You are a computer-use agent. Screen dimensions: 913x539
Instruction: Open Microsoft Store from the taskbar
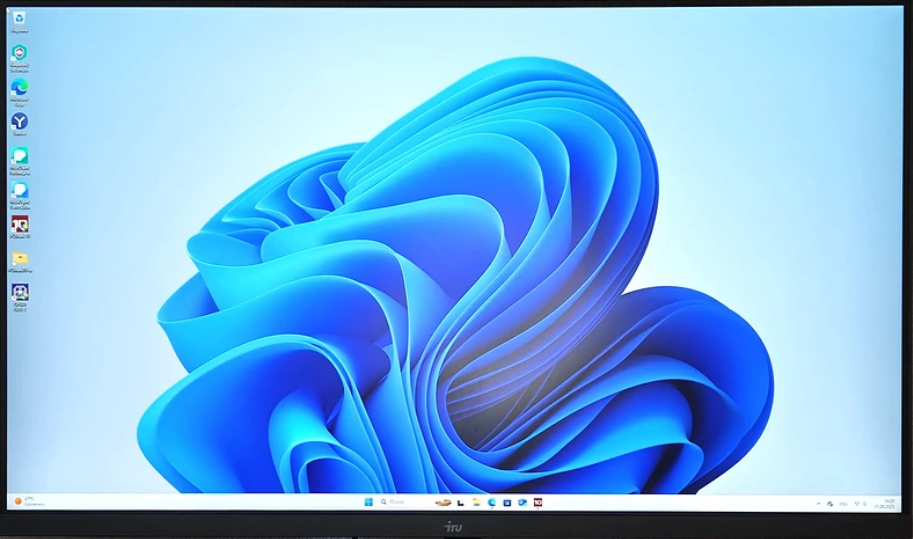[x=507, y=502]
